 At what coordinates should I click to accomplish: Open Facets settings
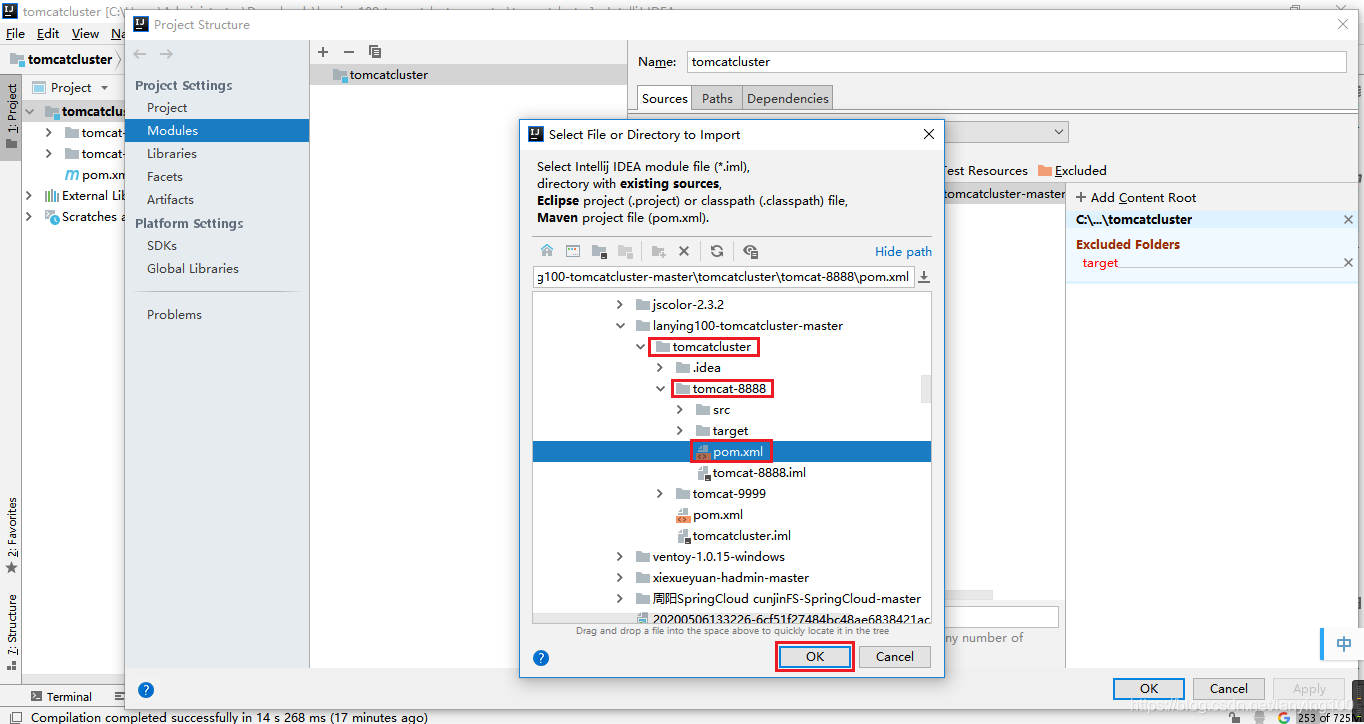(x=165, y=177)
